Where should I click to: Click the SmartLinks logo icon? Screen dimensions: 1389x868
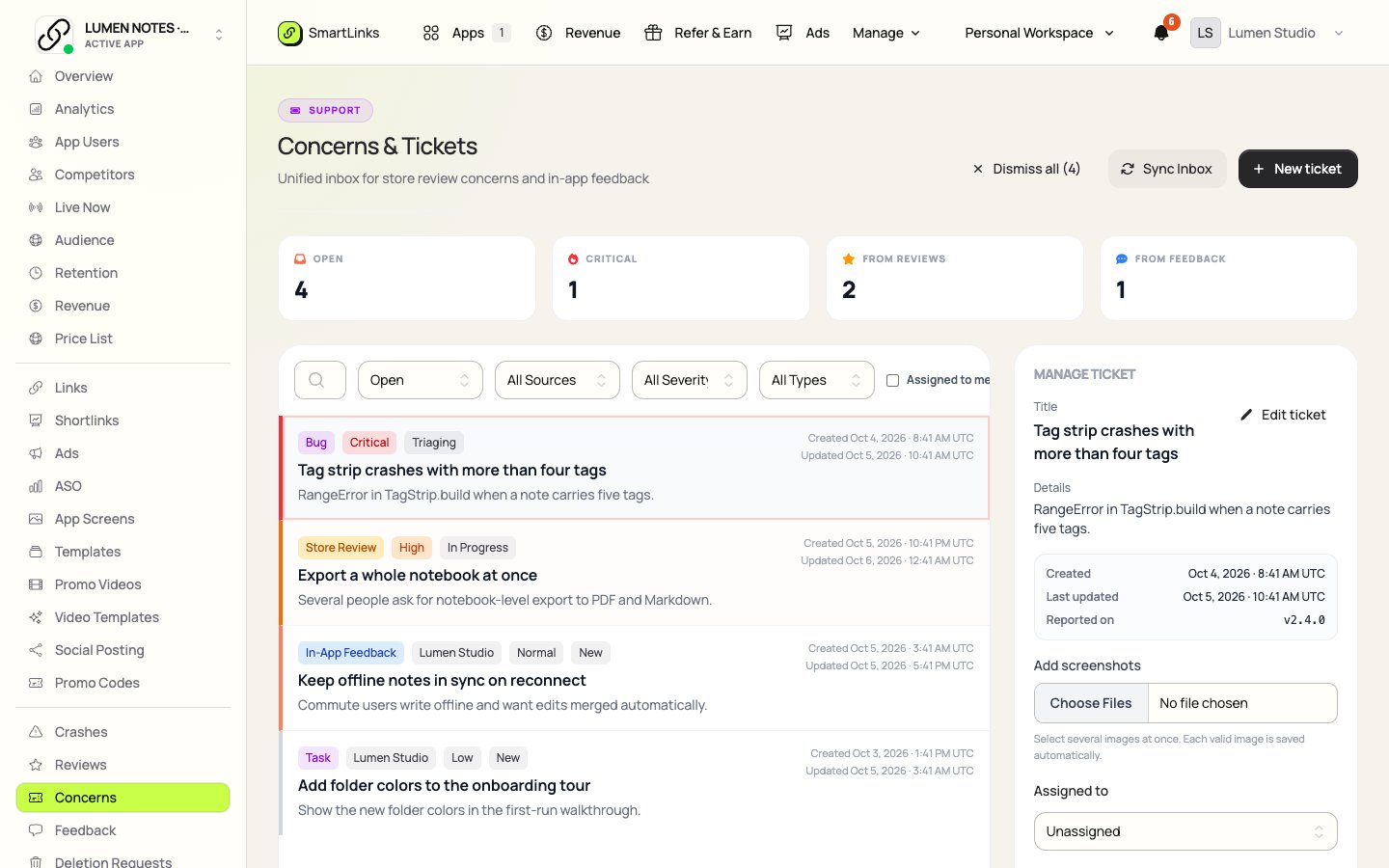(x=290, y=33)
